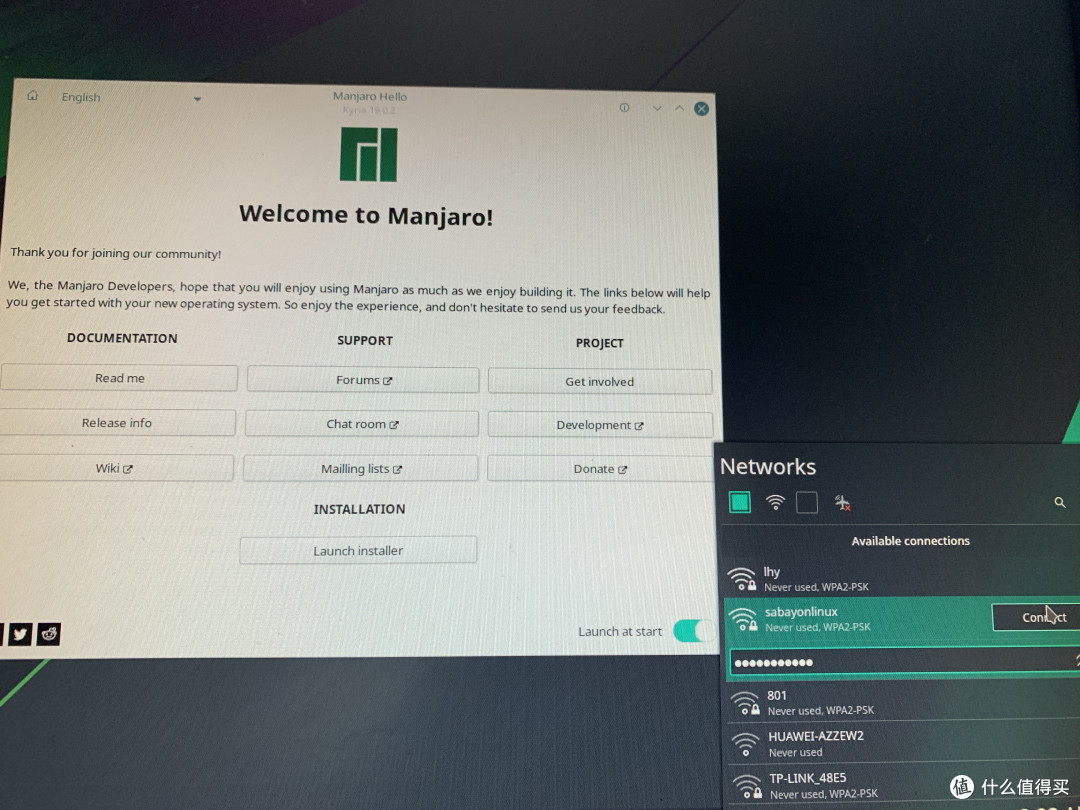Click the Manjaro logo in welcome window
The width and height of the screenshot is (1080, 810).
(368, 154)
